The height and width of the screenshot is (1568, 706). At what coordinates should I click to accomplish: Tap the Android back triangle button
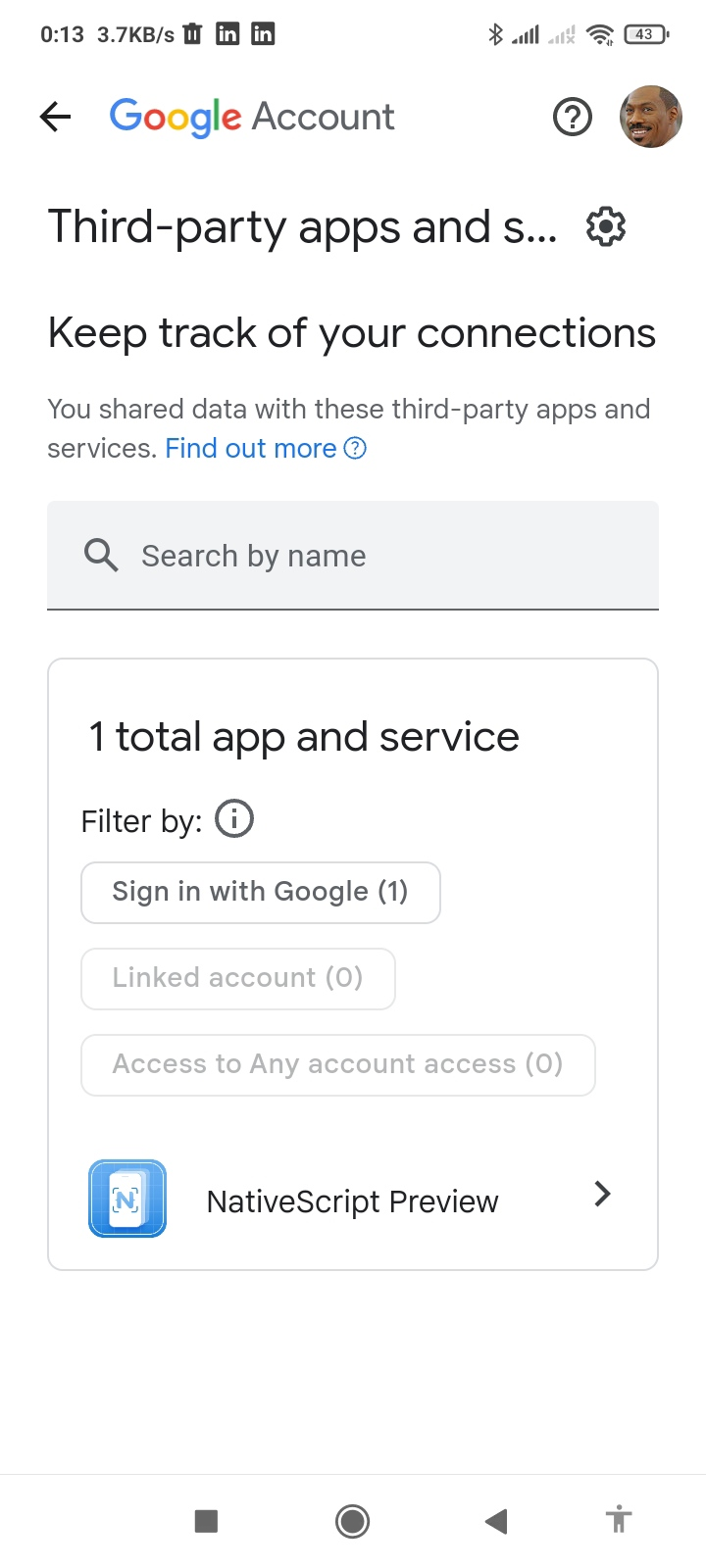click(x=496, y=1521)
